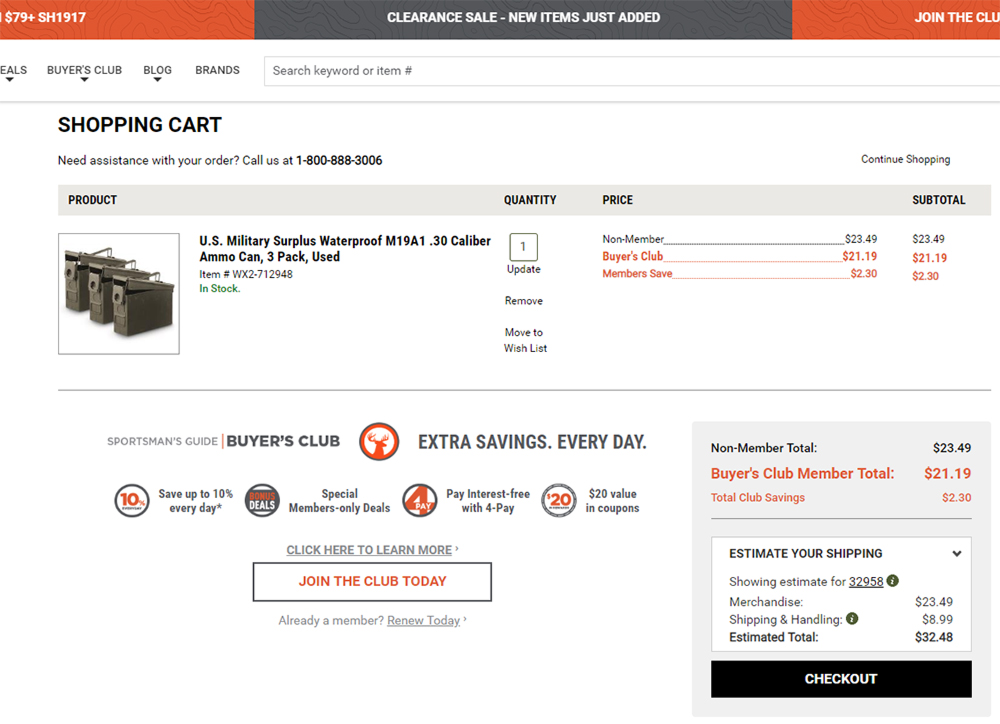Expand the Blog navigation menu

157,71
